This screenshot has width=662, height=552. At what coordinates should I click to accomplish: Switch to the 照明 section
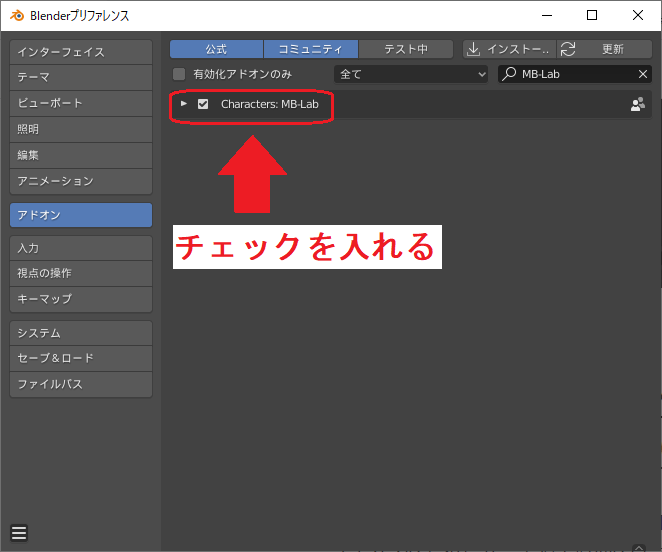81,129
